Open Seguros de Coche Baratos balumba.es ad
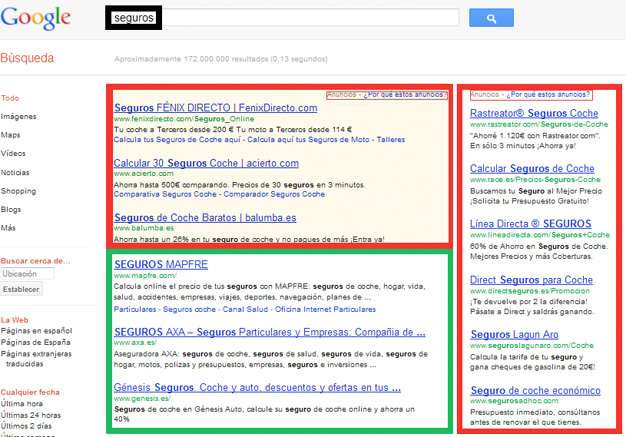This screenshot has width=626, height=437. (205, 218)
